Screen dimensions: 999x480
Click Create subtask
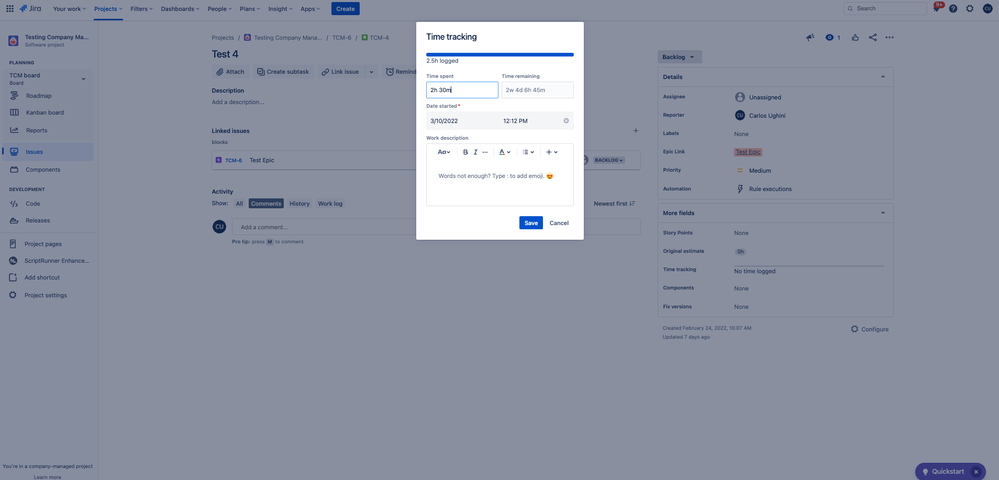tap(283, 72)
